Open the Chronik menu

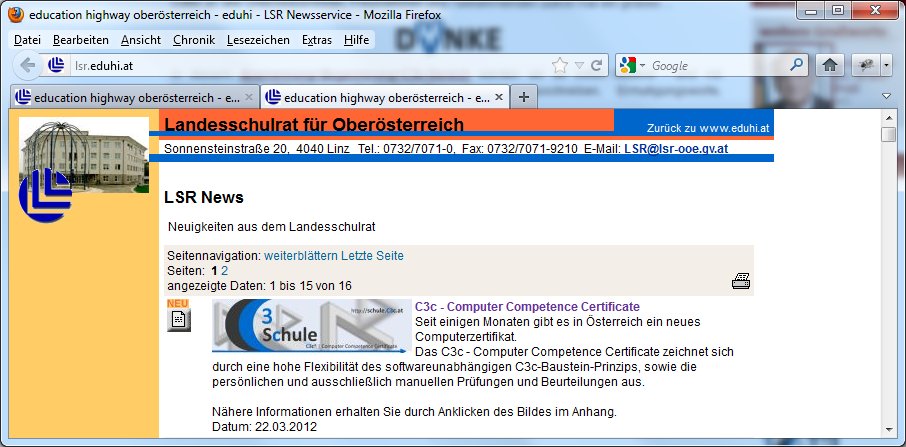pyautogui.click(x=193, y=40)
